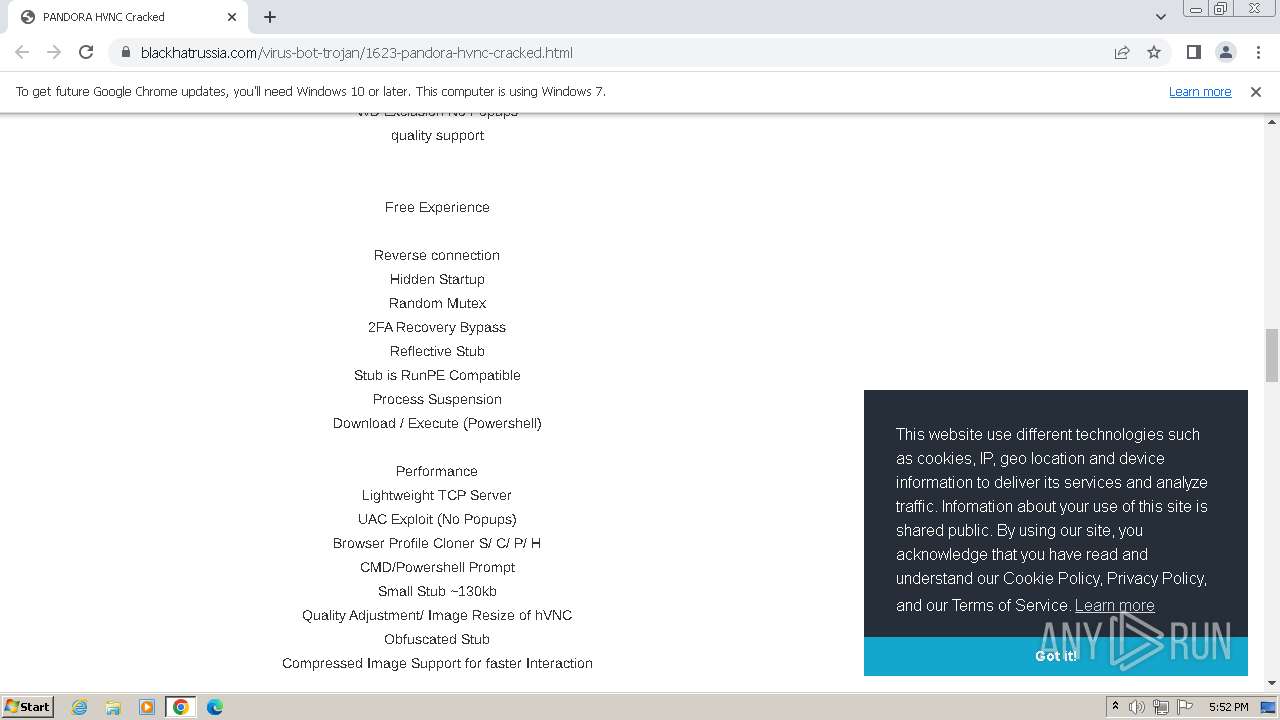Select text 'Reflective Stub'

click(x=437, y=351)
